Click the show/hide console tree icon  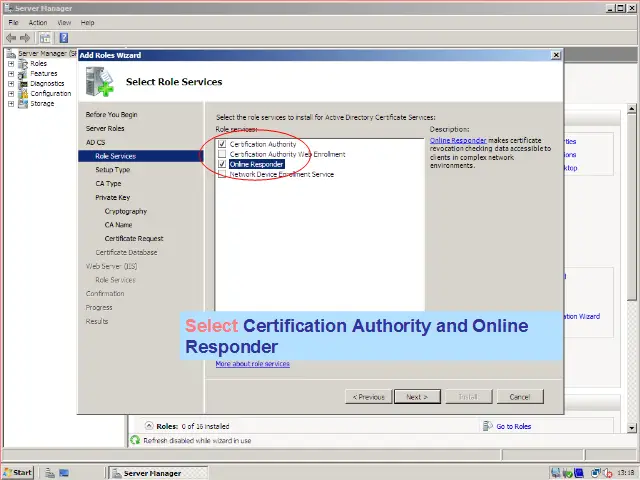[x=45, y=37]
